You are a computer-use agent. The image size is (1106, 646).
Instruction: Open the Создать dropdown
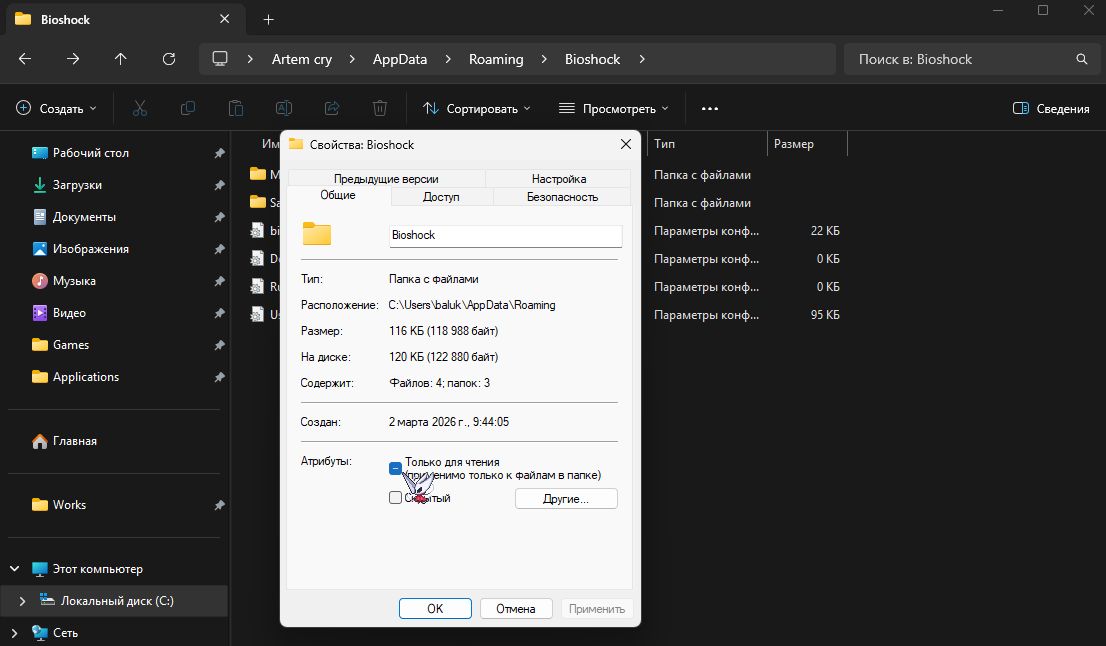56,109
